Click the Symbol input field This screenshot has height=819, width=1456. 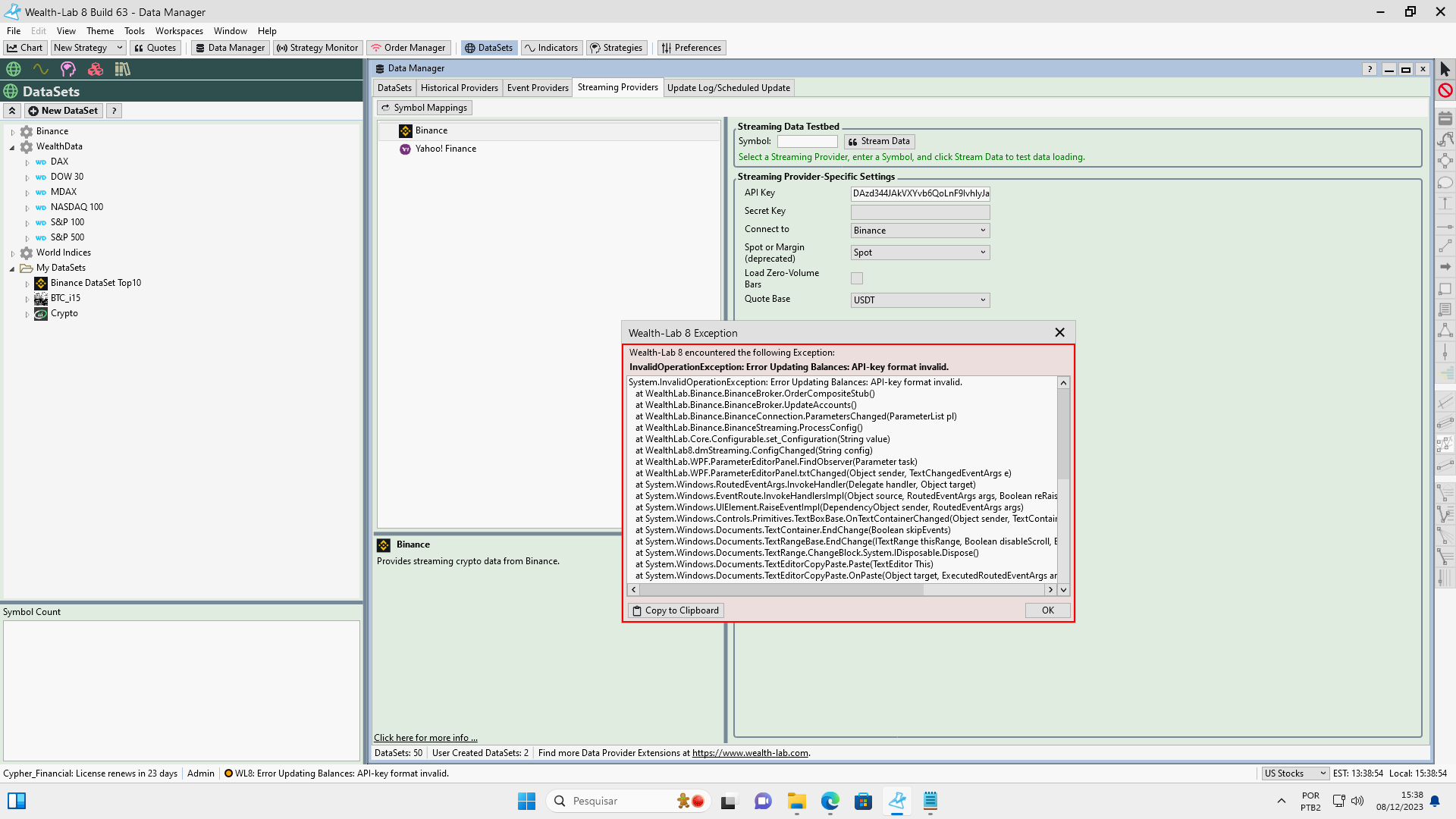tap(808, 141)
